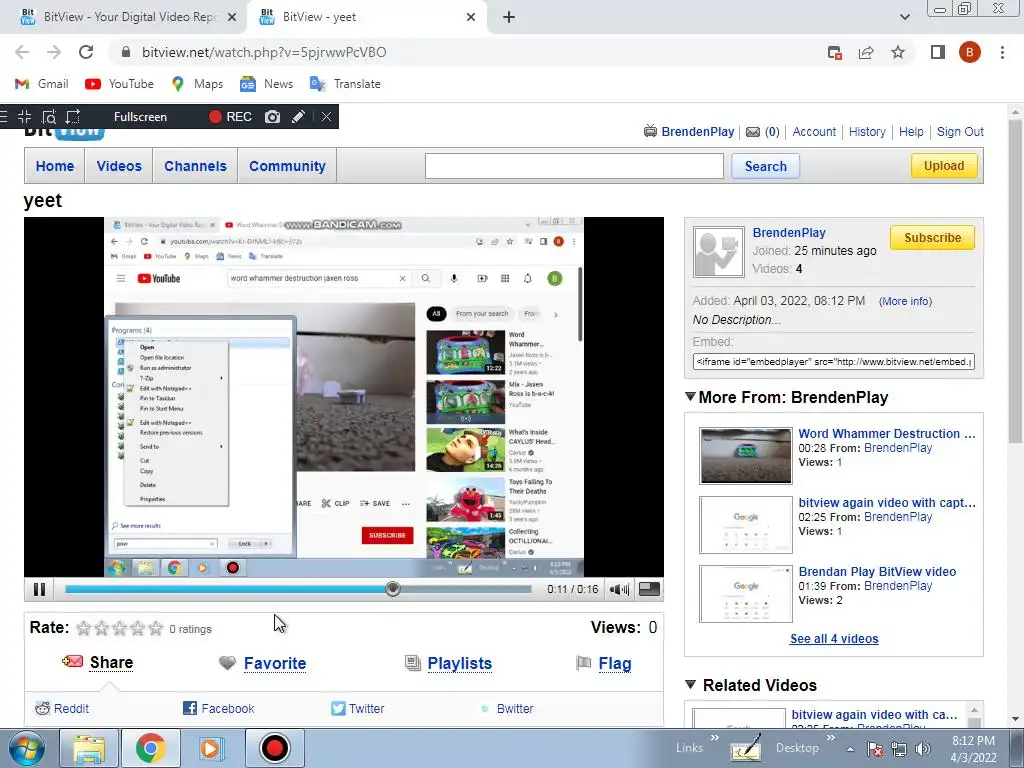1024x768 pixels.
Task: Pause the yeet video playback
Action: pyautogui.click(x=39, y=589)
